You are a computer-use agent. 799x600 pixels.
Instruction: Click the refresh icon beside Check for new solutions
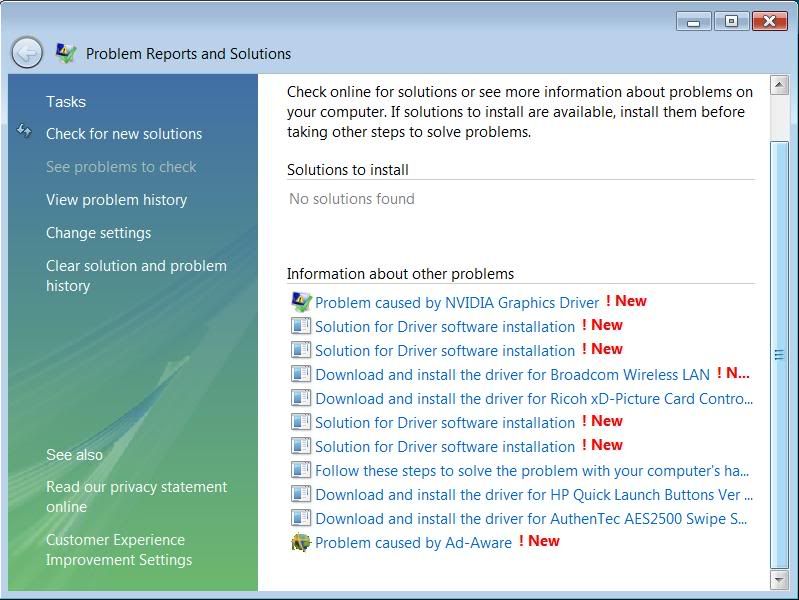pos(25,132)
